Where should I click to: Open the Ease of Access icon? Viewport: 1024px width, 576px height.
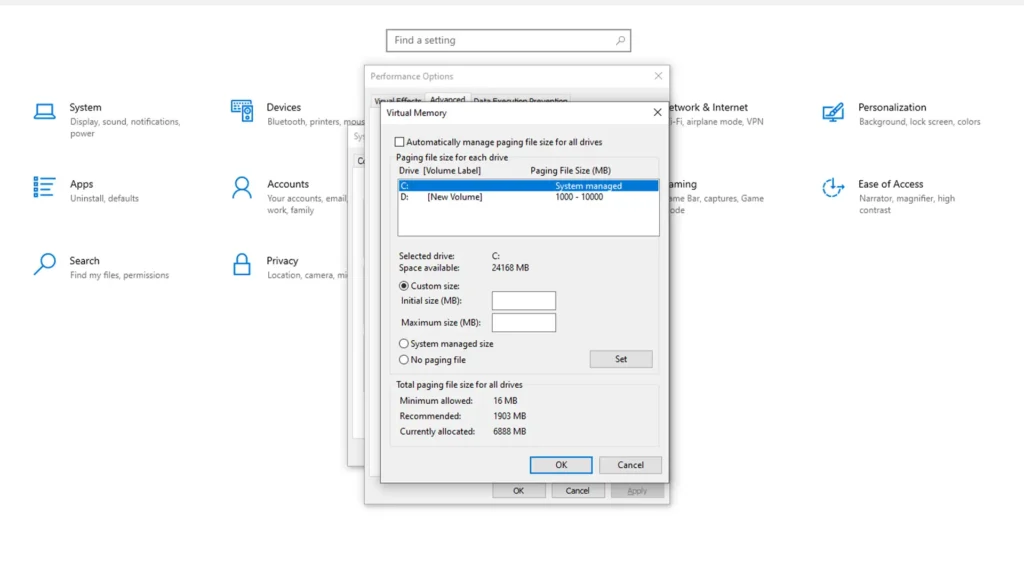coord(833,187)
